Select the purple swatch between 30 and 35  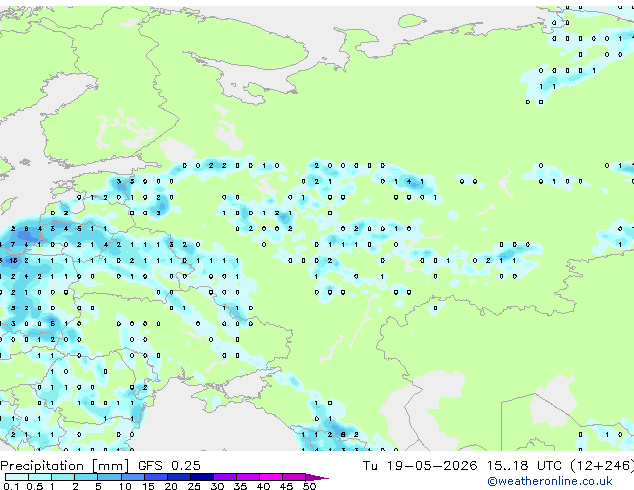pyautogui.click(x=225, y=477)
